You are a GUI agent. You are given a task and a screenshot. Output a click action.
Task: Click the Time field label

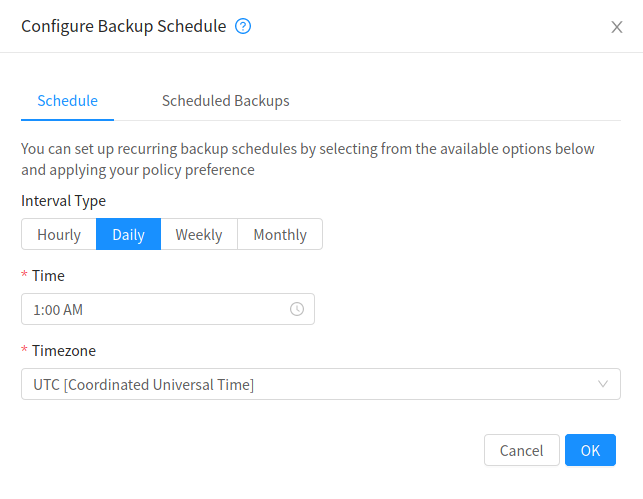click(48, 276)
